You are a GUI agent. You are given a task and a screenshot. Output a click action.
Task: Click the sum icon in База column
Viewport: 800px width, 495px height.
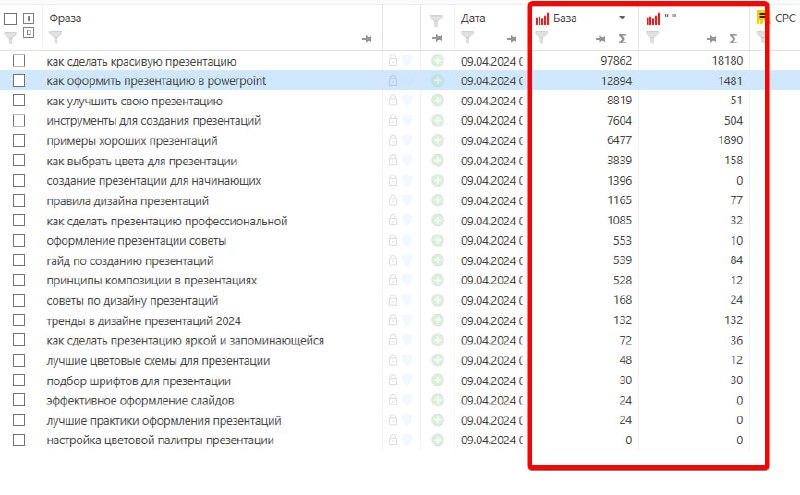pos(622,39)
